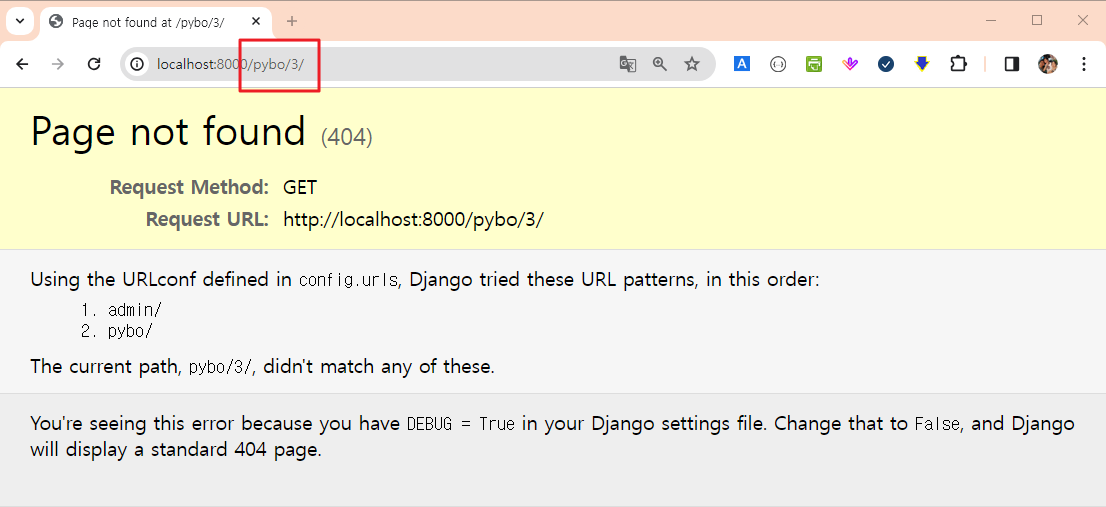Open the blue 'A' translator extension

pos(741,64)
